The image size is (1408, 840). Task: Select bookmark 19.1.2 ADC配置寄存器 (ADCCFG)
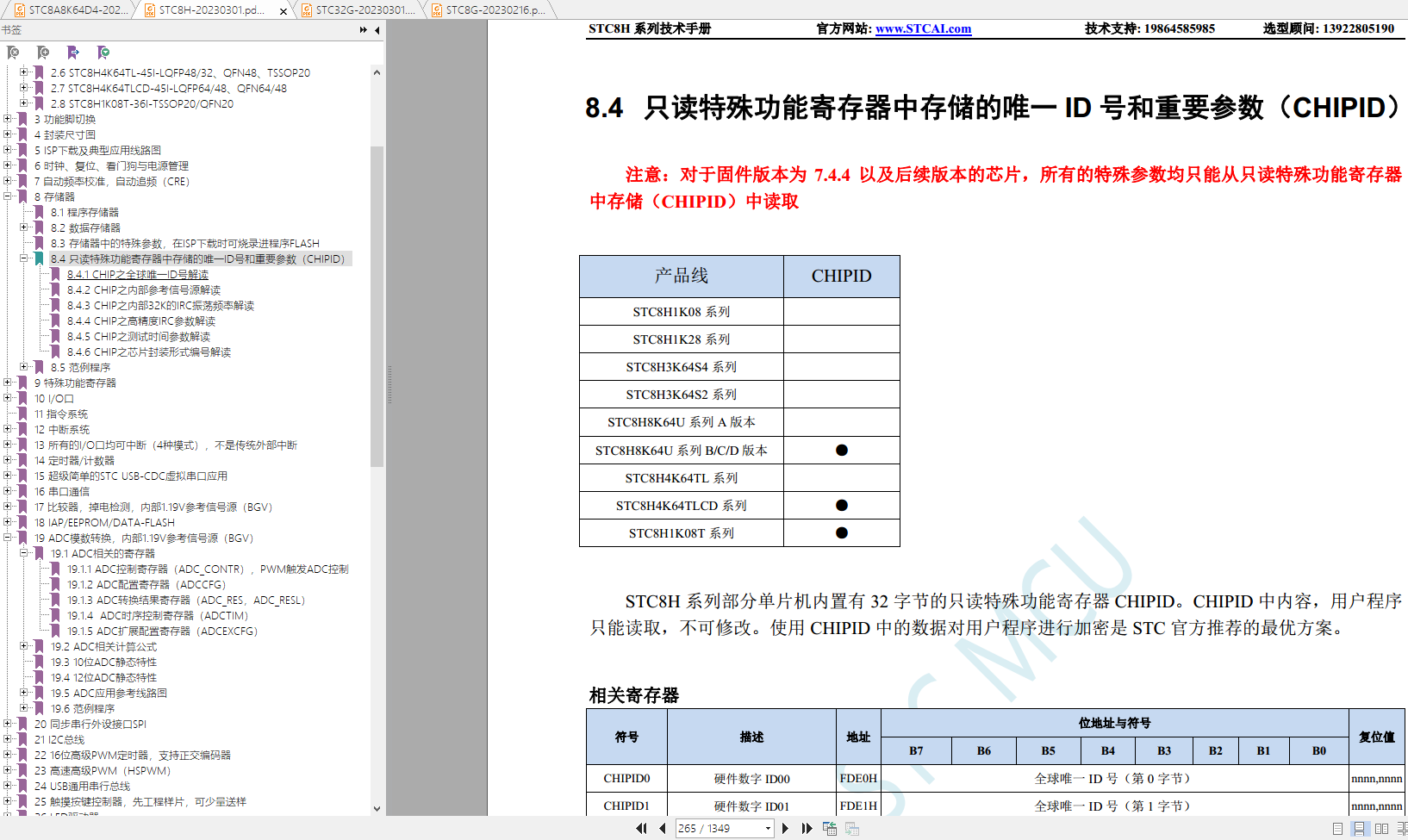(x=146, y=585)
